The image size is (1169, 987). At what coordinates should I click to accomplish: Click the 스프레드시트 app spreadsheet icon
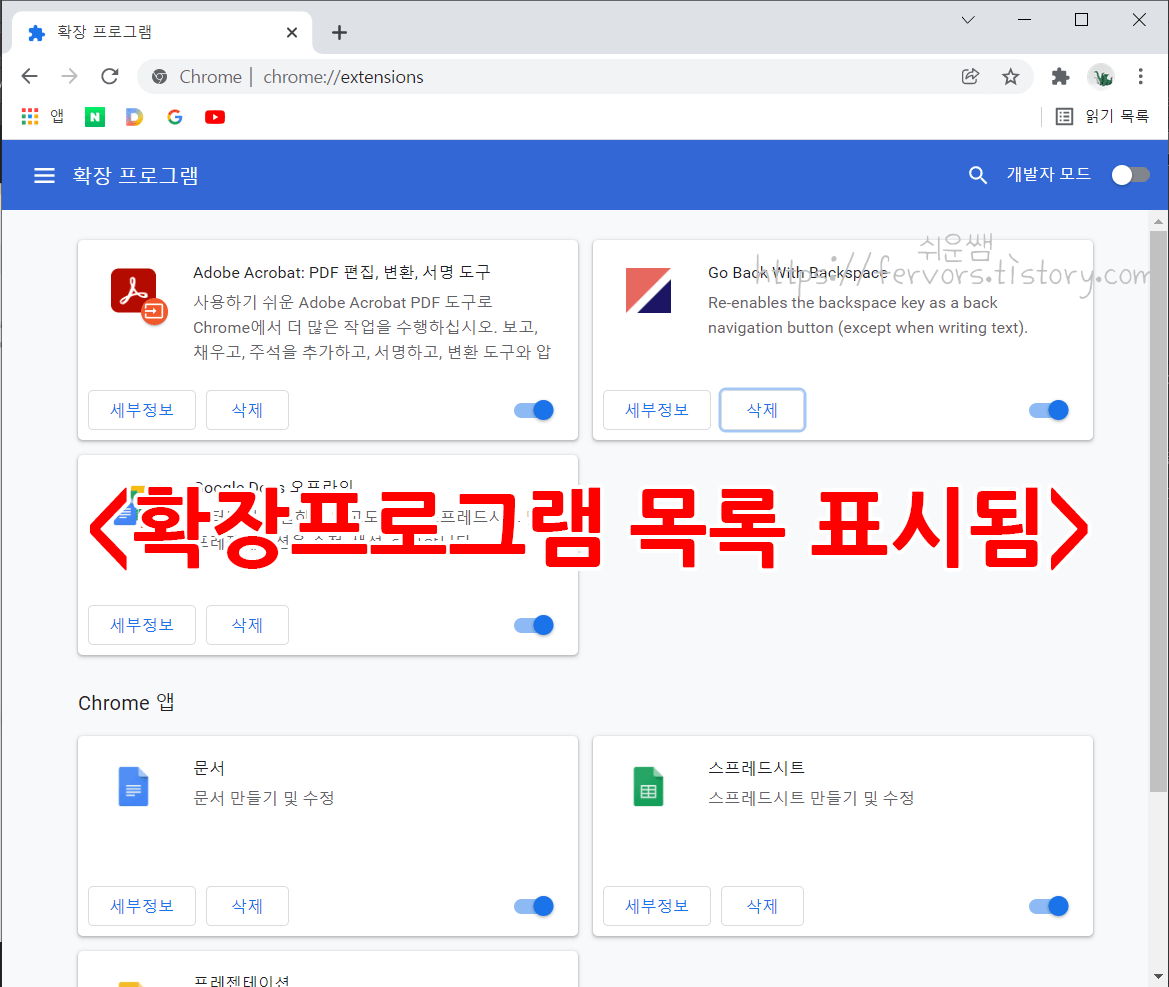649,786
